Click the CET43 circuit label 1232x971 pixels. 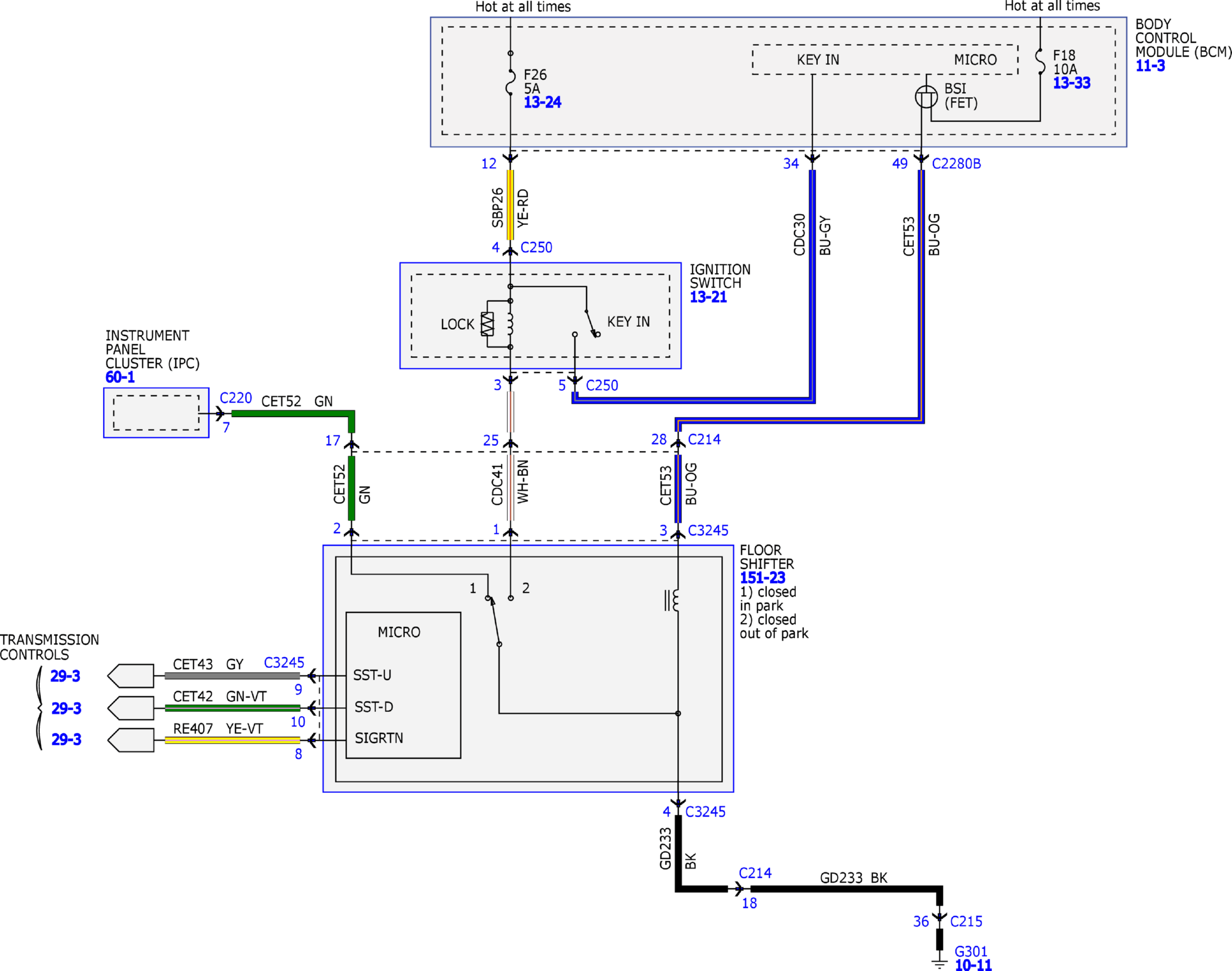[x=193, y=664]
